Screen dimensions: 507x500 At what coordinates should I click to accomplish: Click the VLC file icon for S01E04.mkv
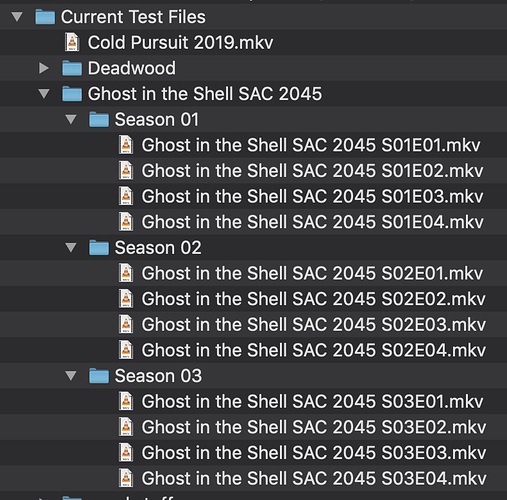tap(126, 222)
